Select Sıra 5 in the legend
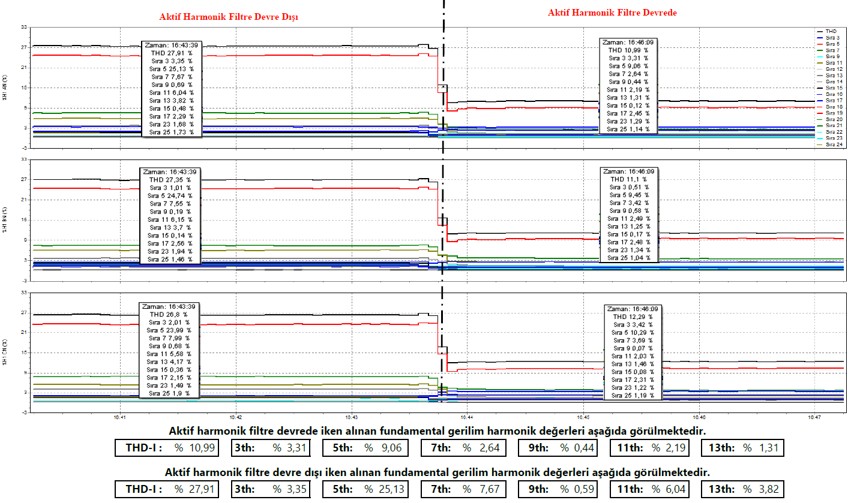Screen dimensions: 860x503 click(829, 44)
